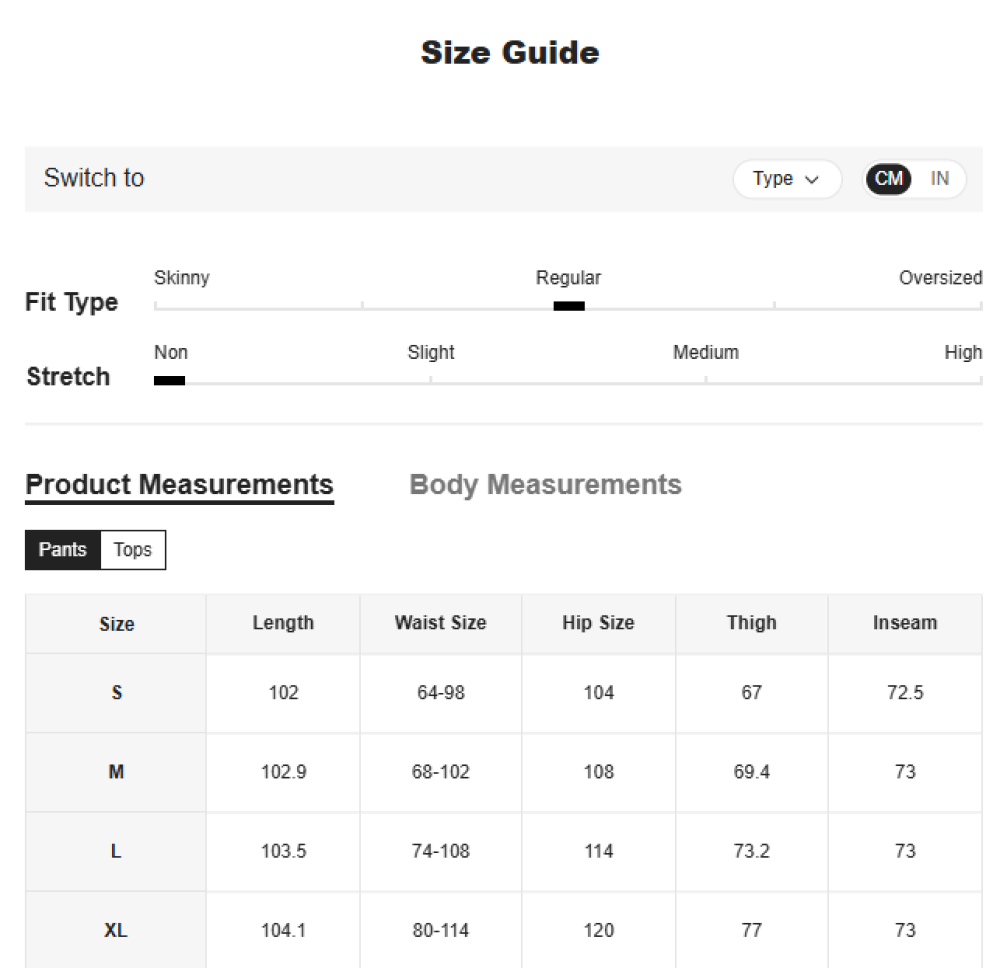
Task: Click the Inseam column header
Action: pyautogui.click(x=904, y=623)
